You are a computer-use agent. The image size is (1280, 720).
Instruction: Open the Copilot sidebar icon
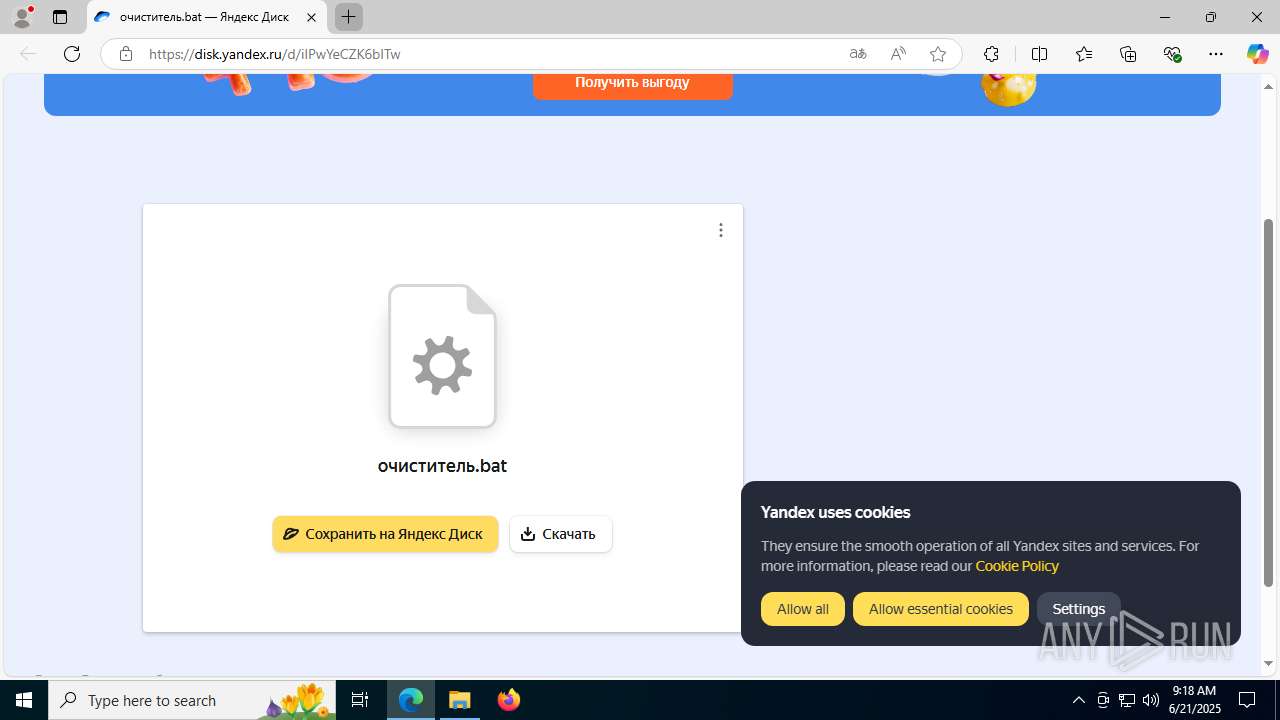pos(1257,54)
